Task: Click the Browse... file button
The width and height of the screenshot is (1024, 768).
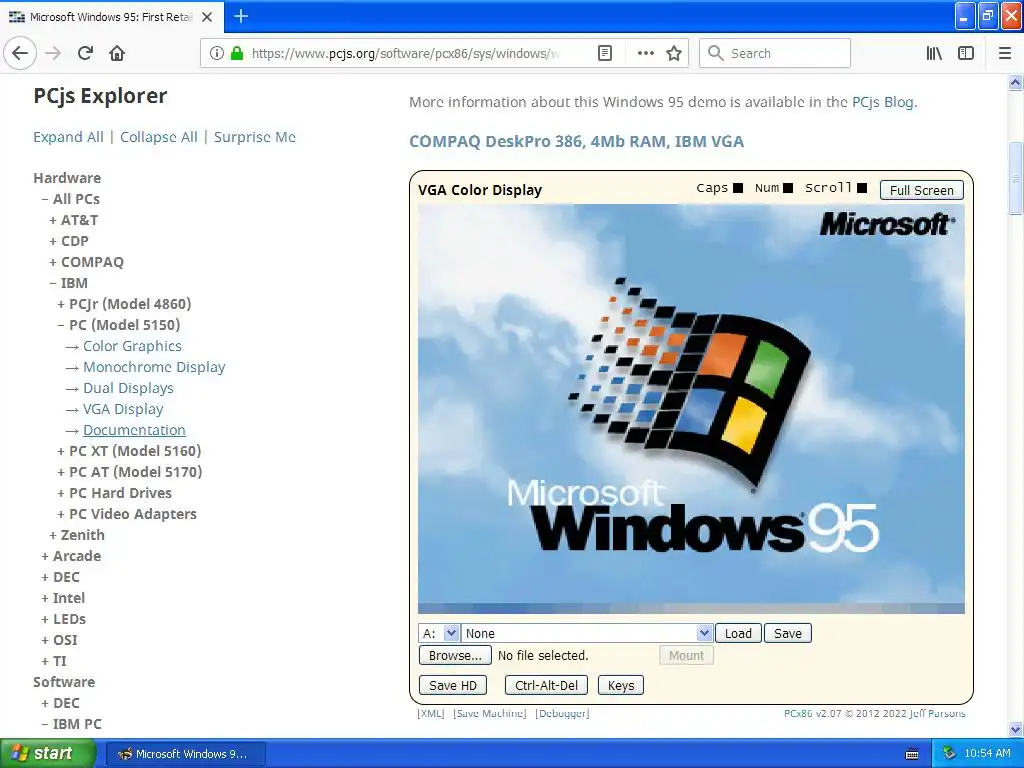Action: coord(455,656)
